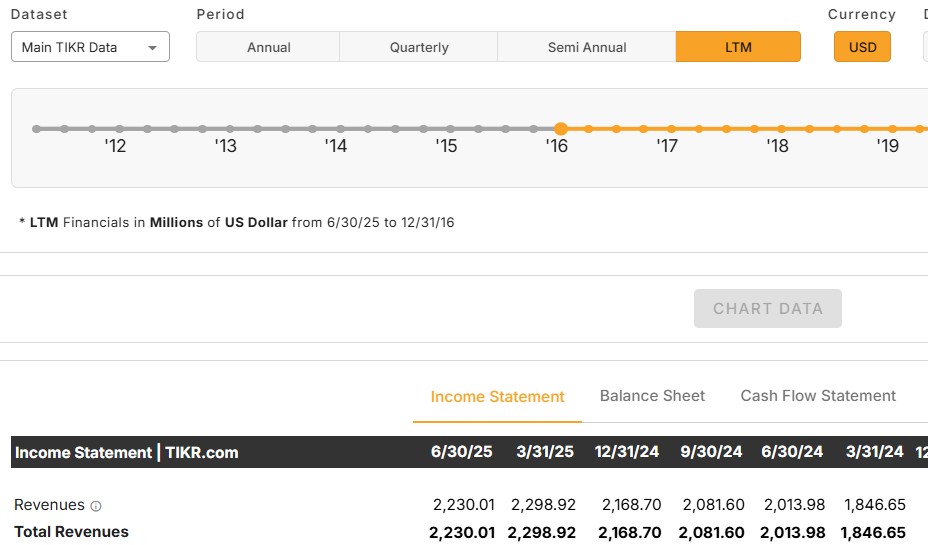Click the timeline point above '12
This screenshot has height=545, width=928.
tap(119, 129)
